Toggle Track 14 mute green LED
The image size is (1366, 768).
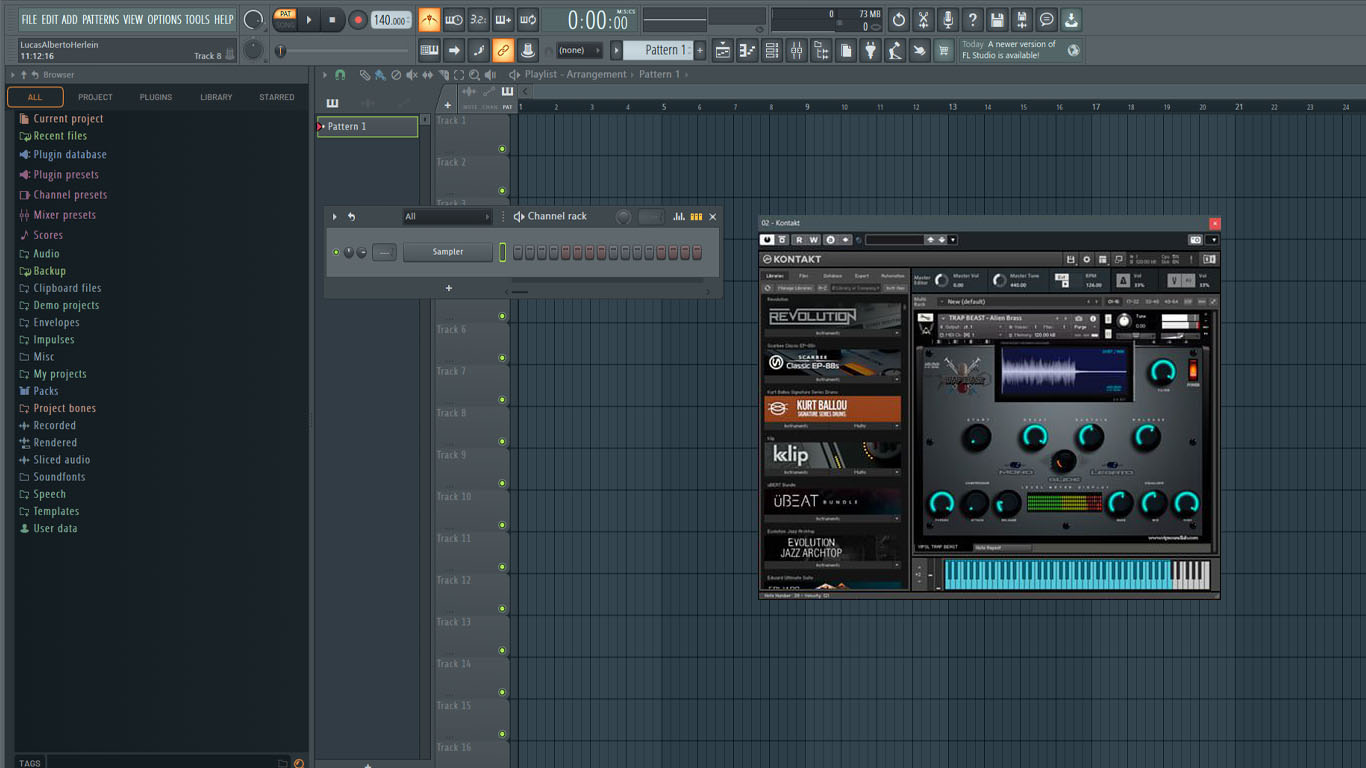click(502, 692)
